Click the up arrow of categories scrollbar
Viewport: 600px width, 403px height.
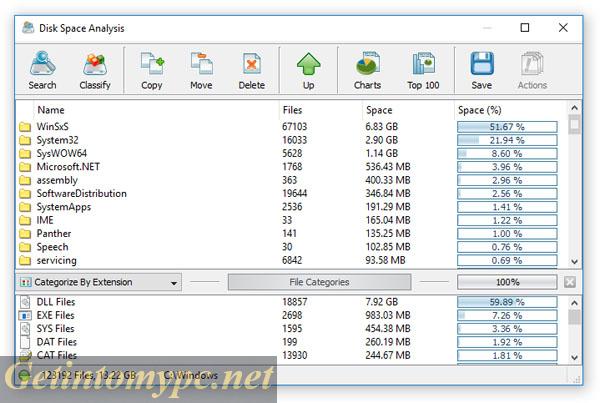(x=574, y=303)
